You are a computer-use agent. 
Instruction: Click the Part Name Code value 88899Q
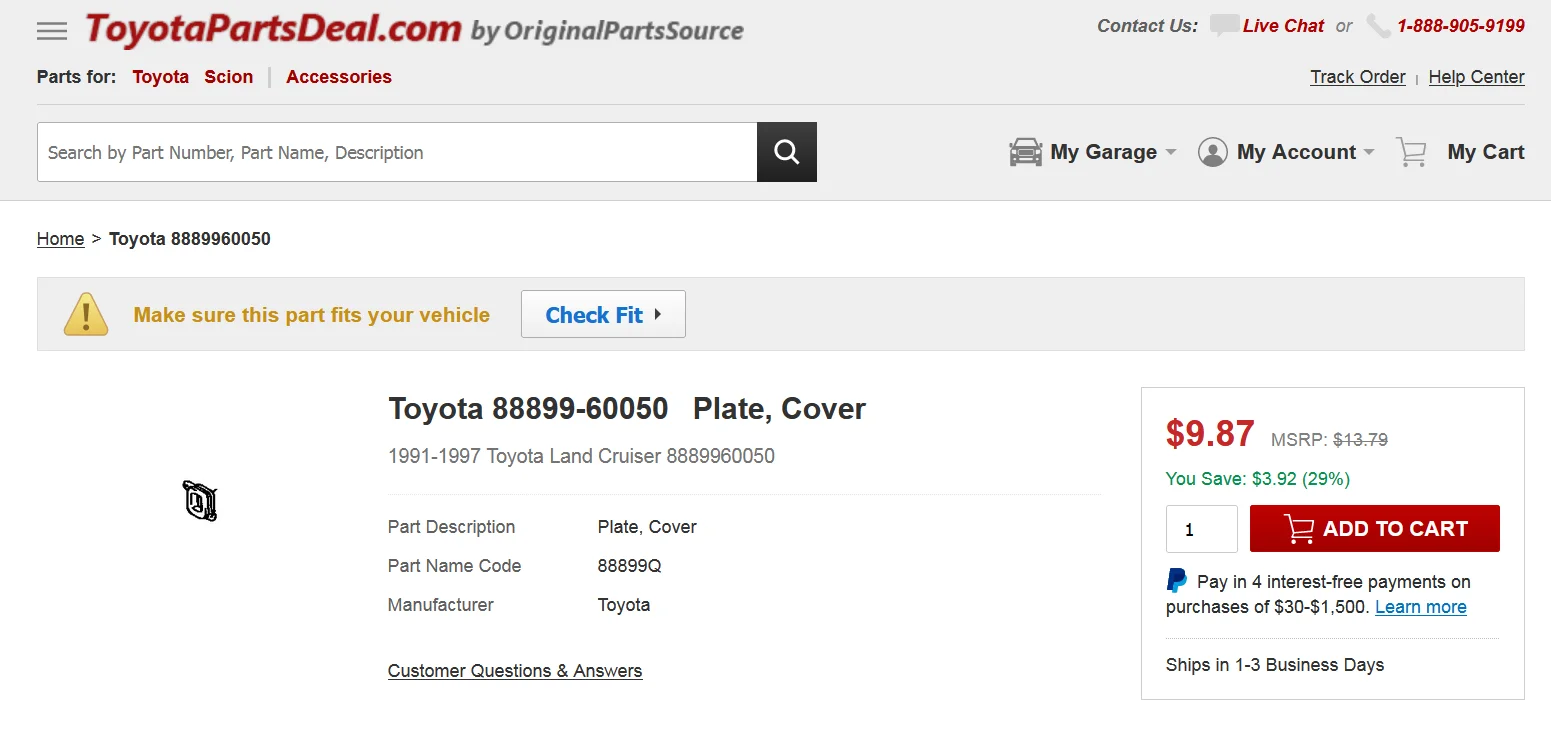630,566
